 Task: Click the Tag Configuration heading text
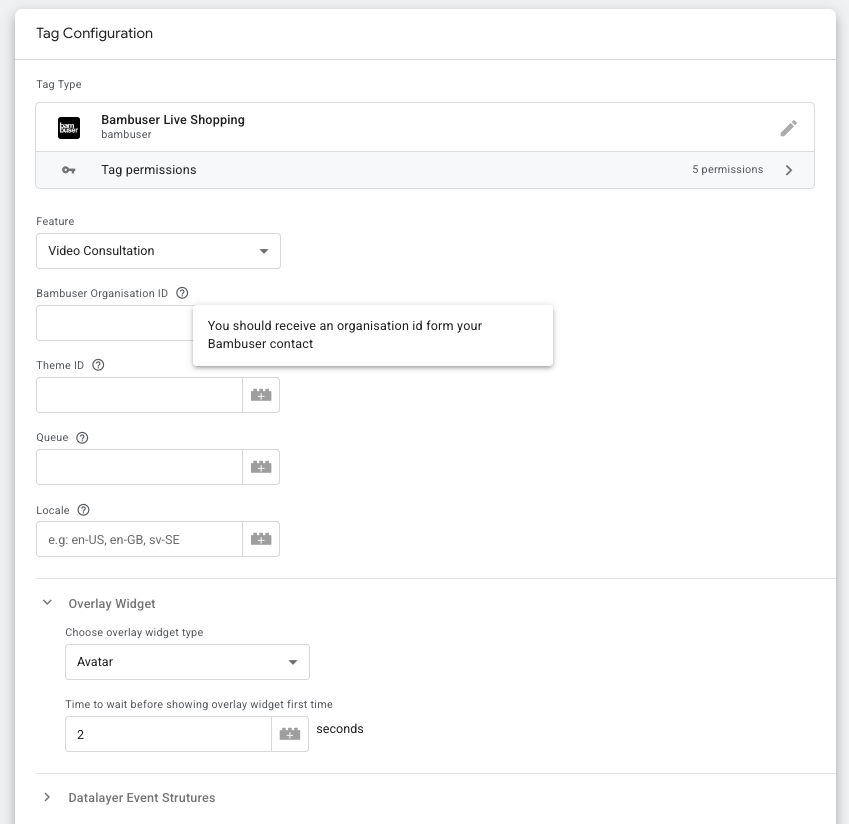[x=95, y=34]
